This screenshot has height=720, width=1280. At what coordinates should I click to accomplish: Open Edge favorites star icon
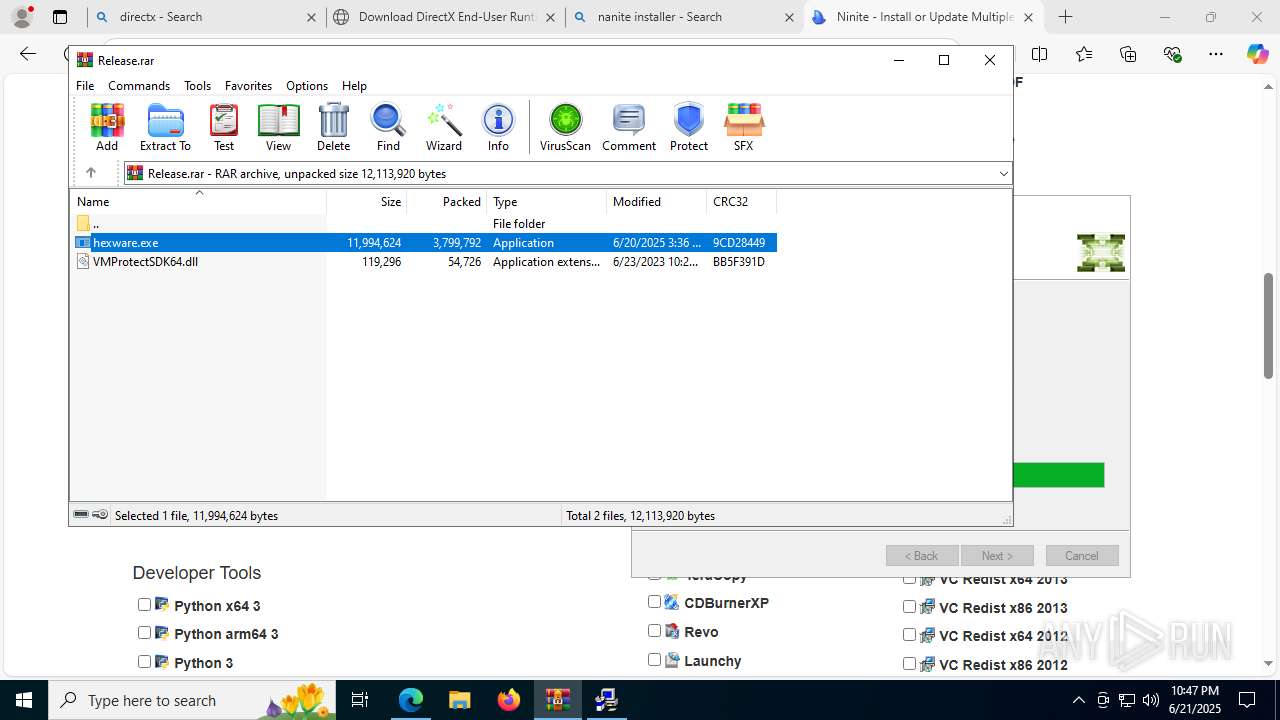click(x=1084, y=54)
